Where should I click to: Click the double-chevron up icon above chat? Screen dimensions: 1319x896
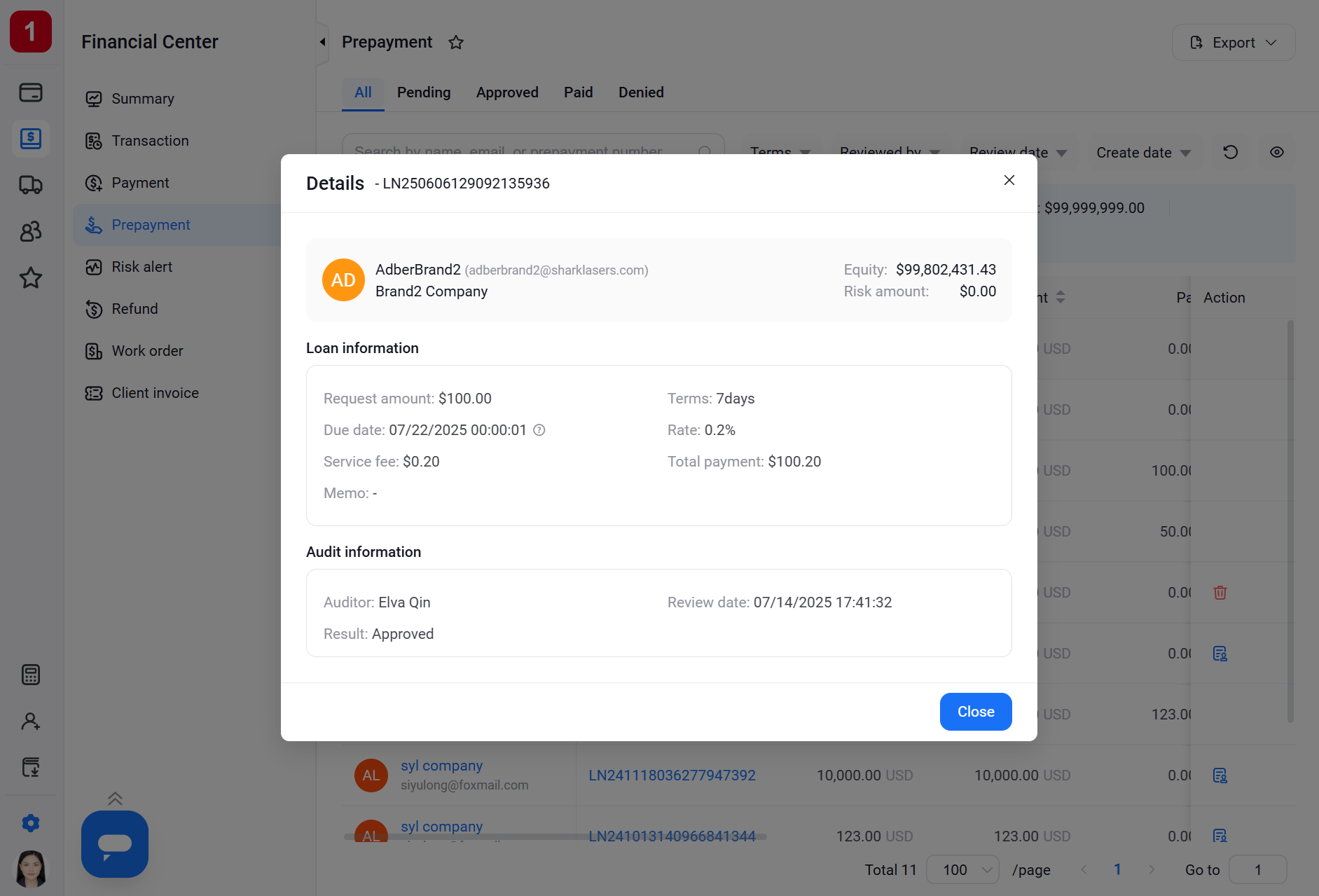(115, 799)
